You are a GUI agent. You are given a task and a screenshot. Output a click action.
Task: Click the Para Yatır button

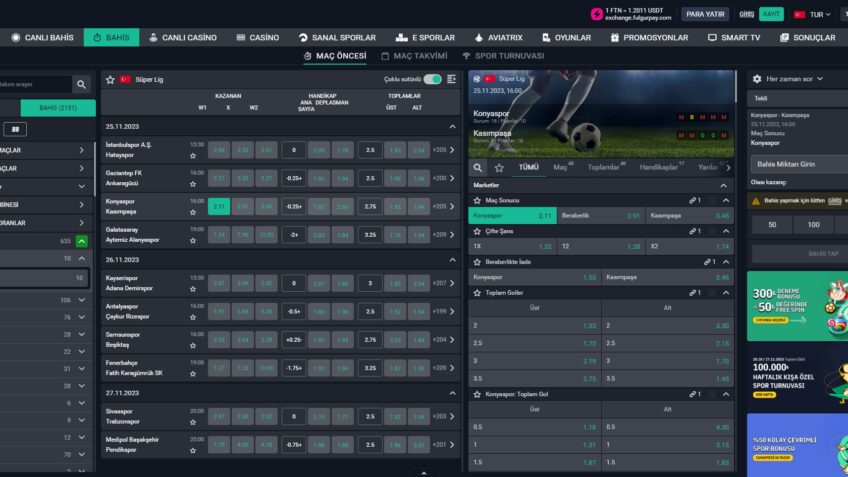(x=705, y=14)
